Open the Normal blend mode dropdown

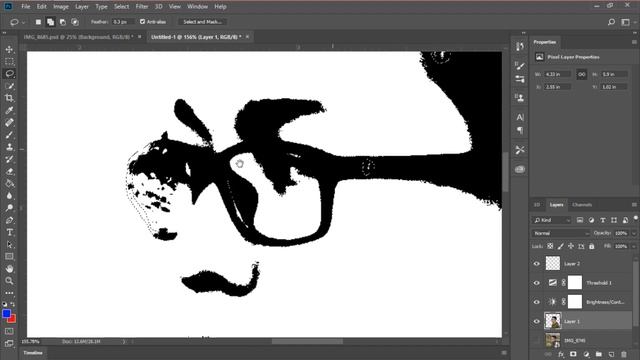pos(561,233)
